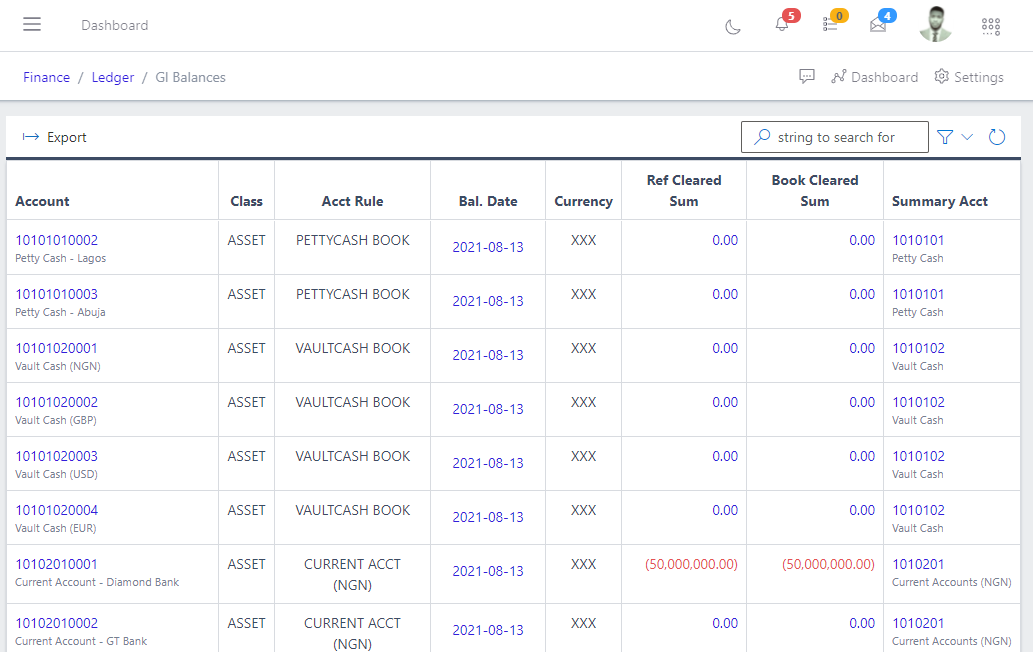Select the Bal. Date 2021-08-13 for Vault Cash NGN

487,355
